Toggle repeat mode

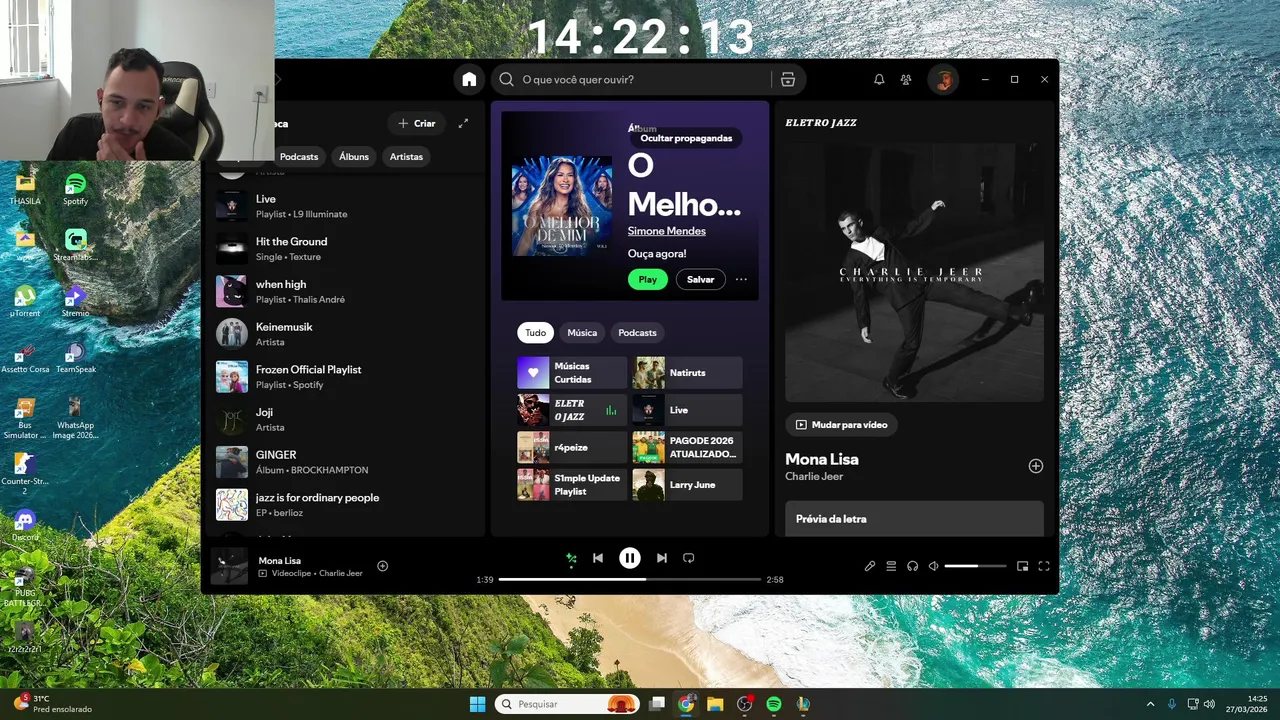(689, 558)
